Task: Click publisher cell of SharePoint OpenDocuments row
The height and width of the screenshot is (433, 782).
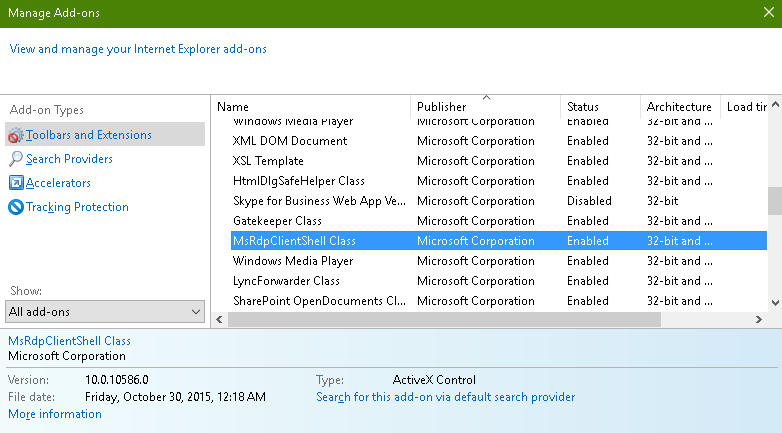Action: coord(476,301)
